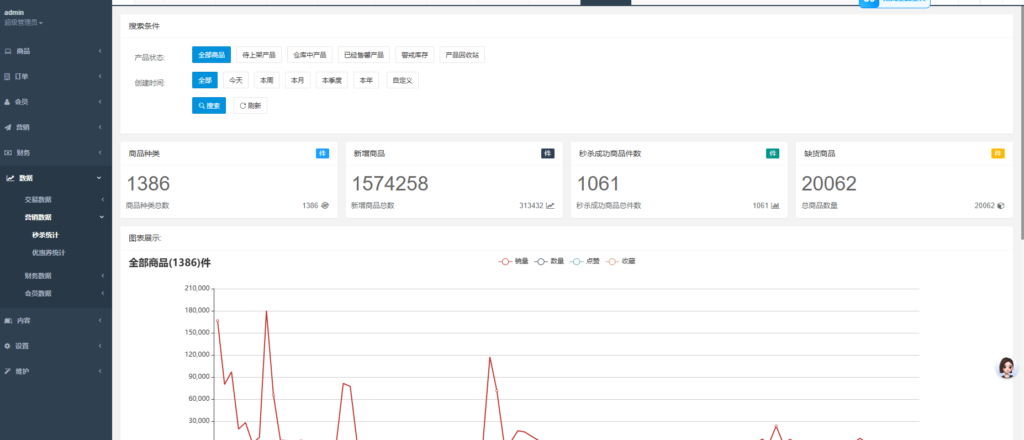Expand the 会员数据 submenu arrow
Screen dimensions: 1024x440
coord(103,293)
